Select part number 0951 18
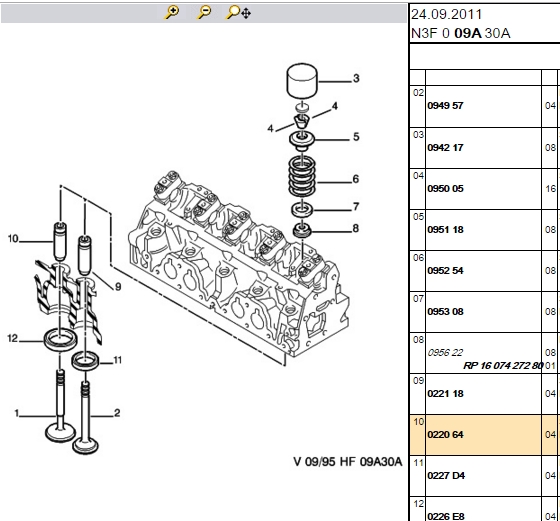This screenshot has height=521, width=560. [445, 230]
